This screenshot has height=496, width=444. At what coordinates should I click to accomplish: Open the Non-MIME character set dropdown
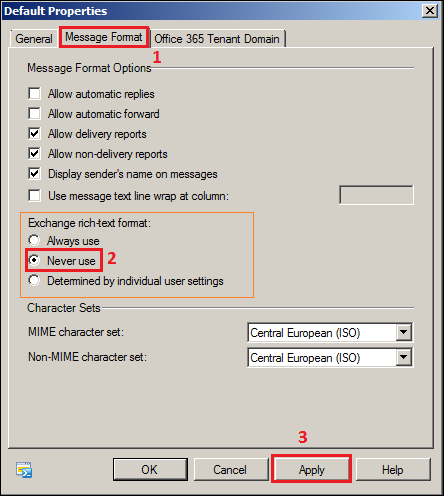pos(404,357)
